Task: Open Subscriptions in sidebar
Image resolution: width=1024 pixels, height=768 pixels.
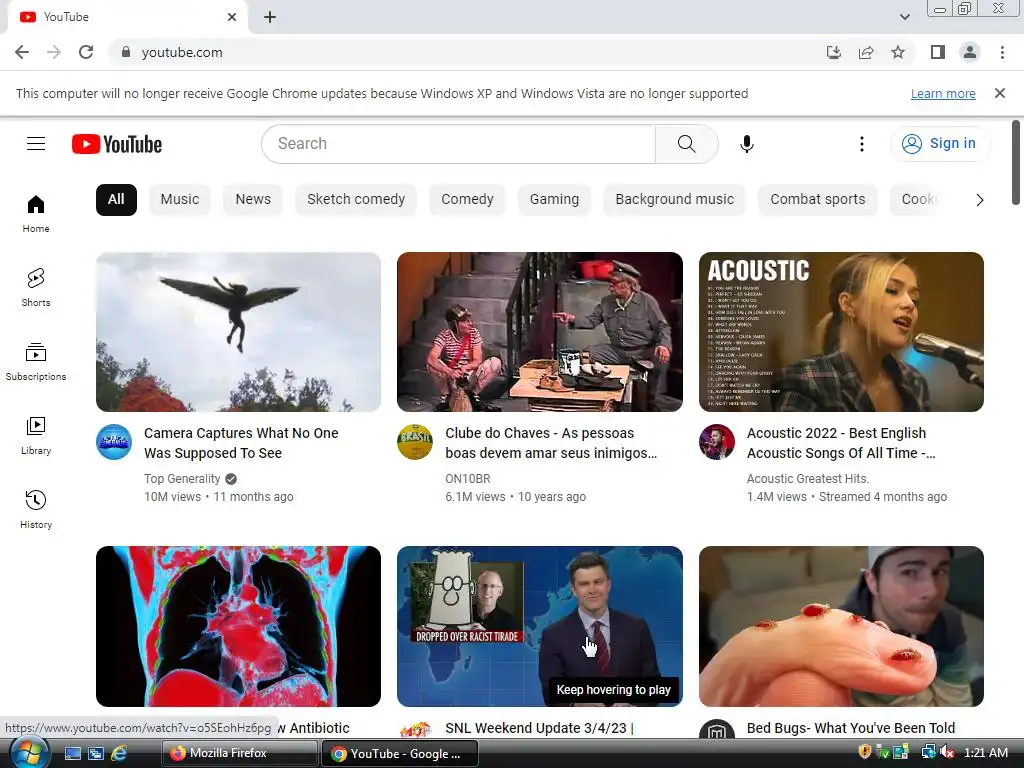Action: 36,362
